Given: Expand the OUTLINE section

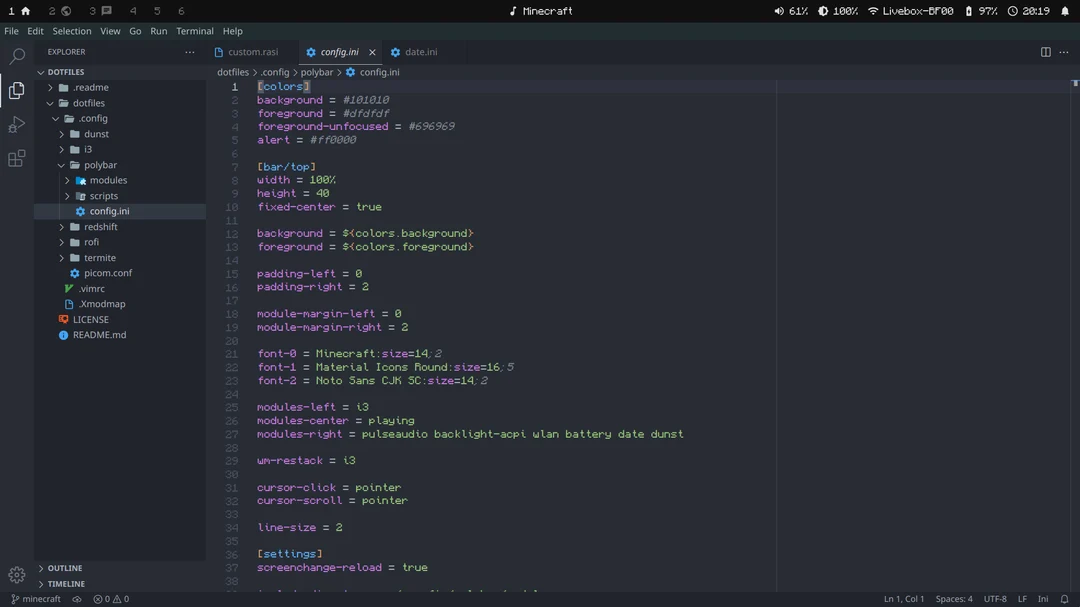Looking at the screenshot, I should (65, 567).
